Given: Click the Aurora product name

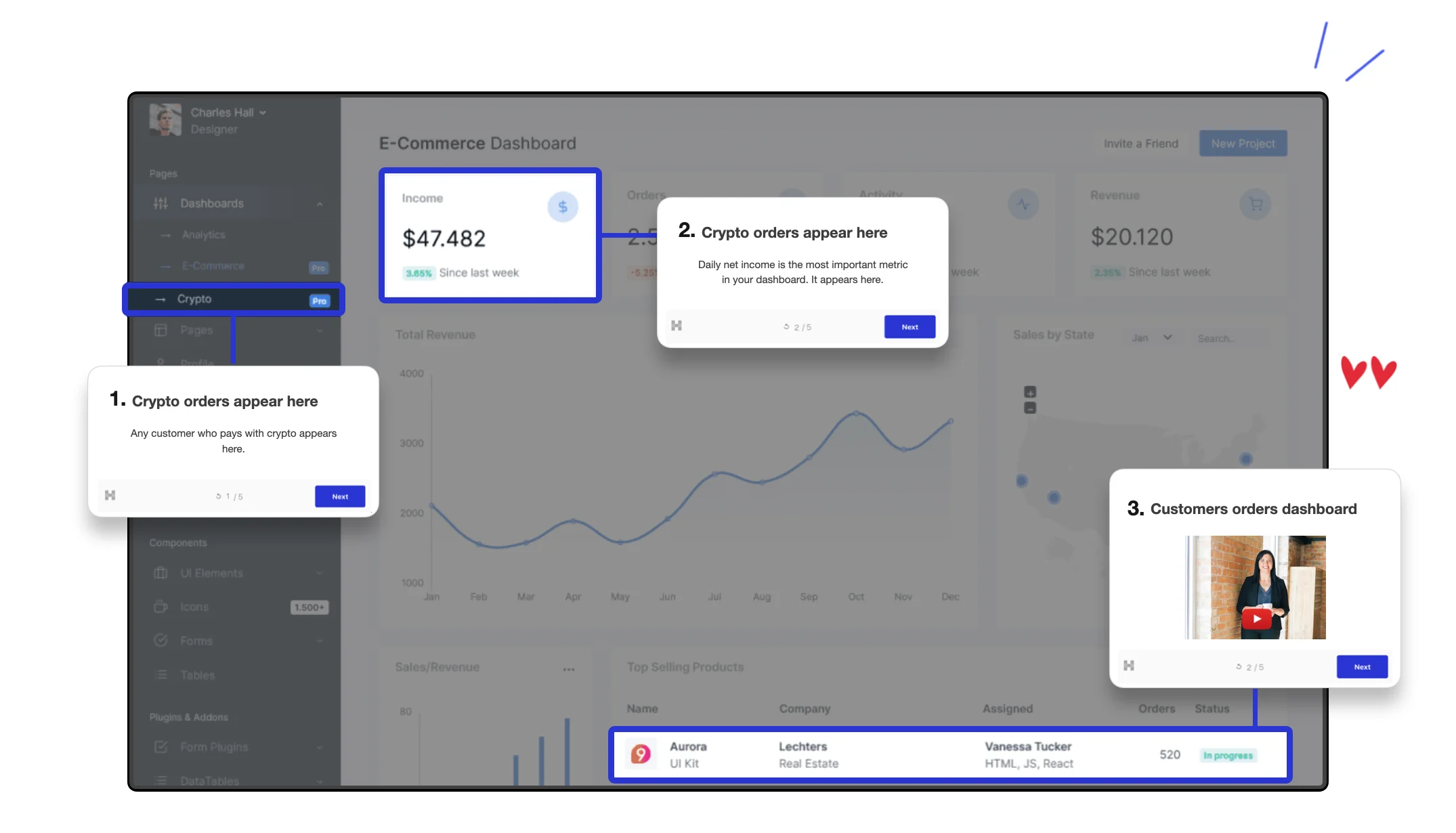Looking at the screenshot, I should (x=688, y=746).
